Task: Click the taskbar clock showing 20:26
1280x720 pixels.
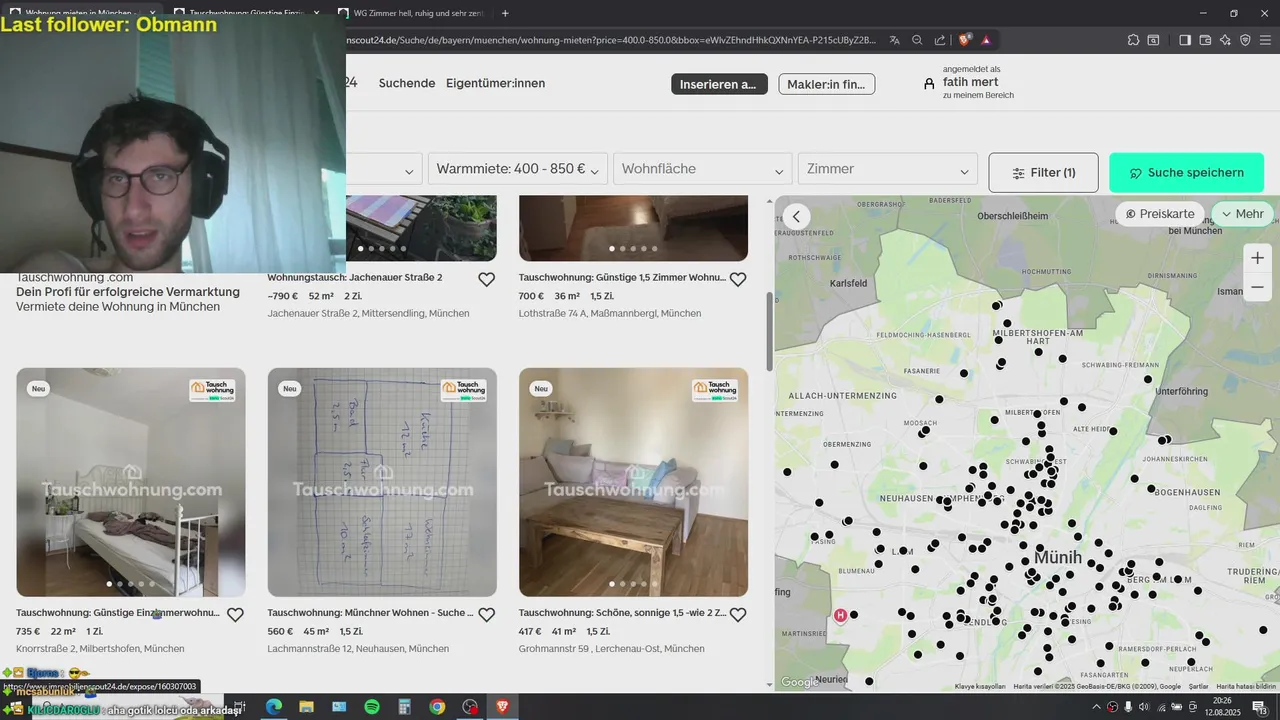Action: tap(1224, 707)
